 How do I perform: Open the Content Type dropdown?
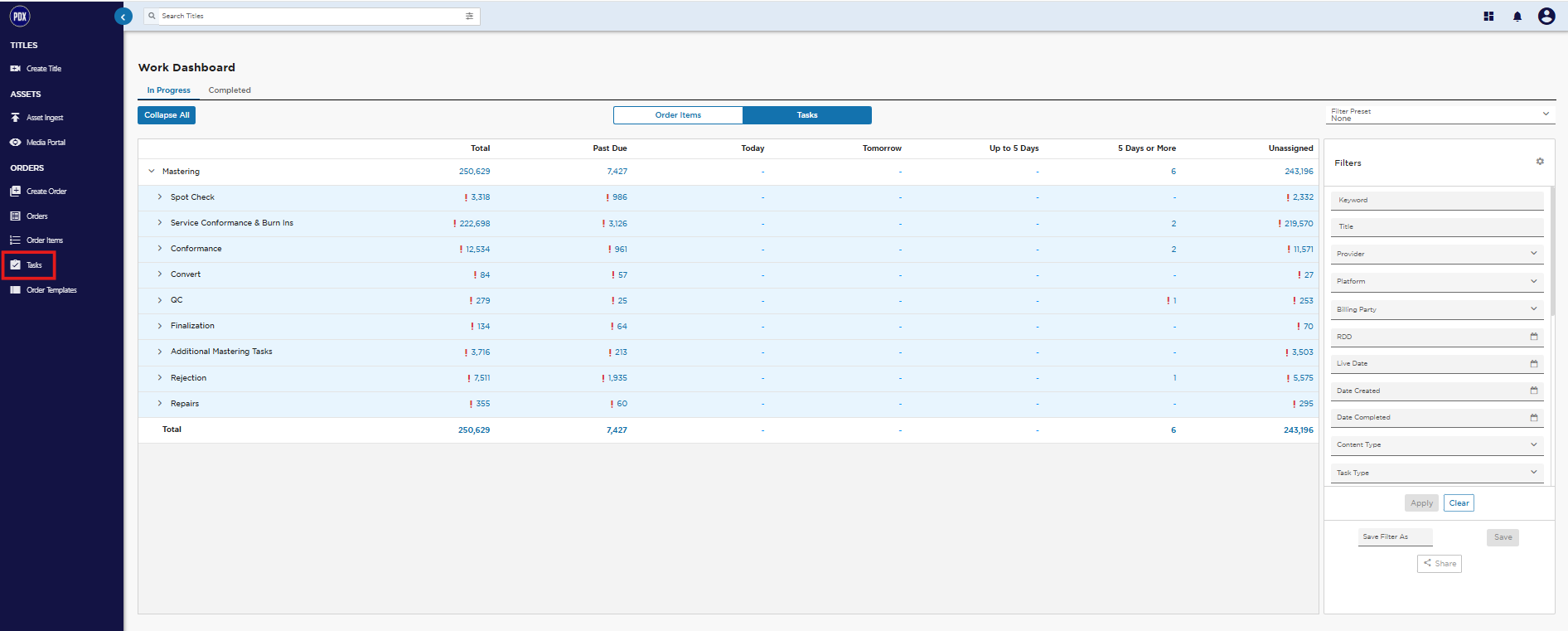(x=1437, y=445)
